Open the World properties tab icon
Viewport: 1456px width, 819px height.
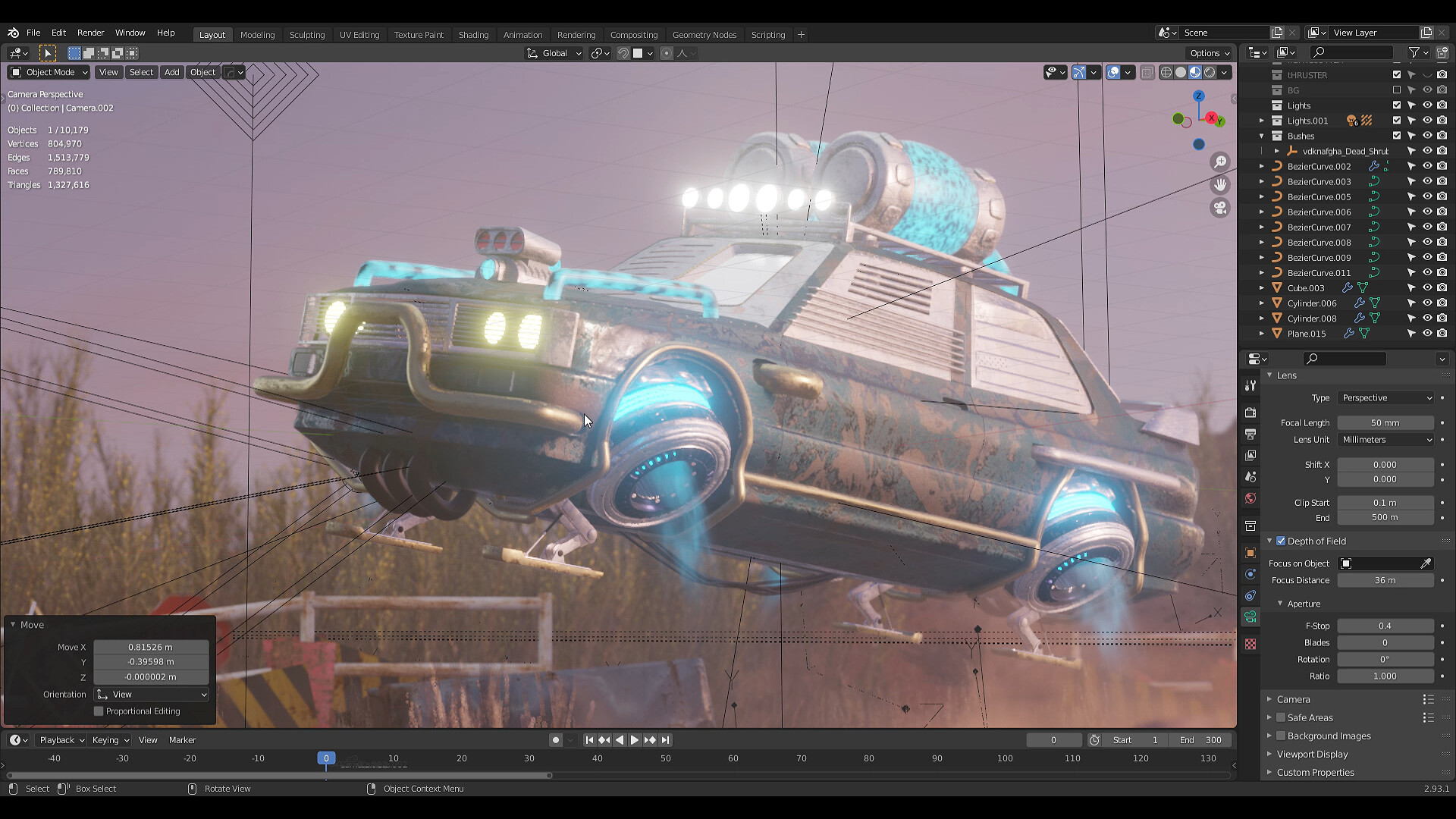coord(1250,498)
